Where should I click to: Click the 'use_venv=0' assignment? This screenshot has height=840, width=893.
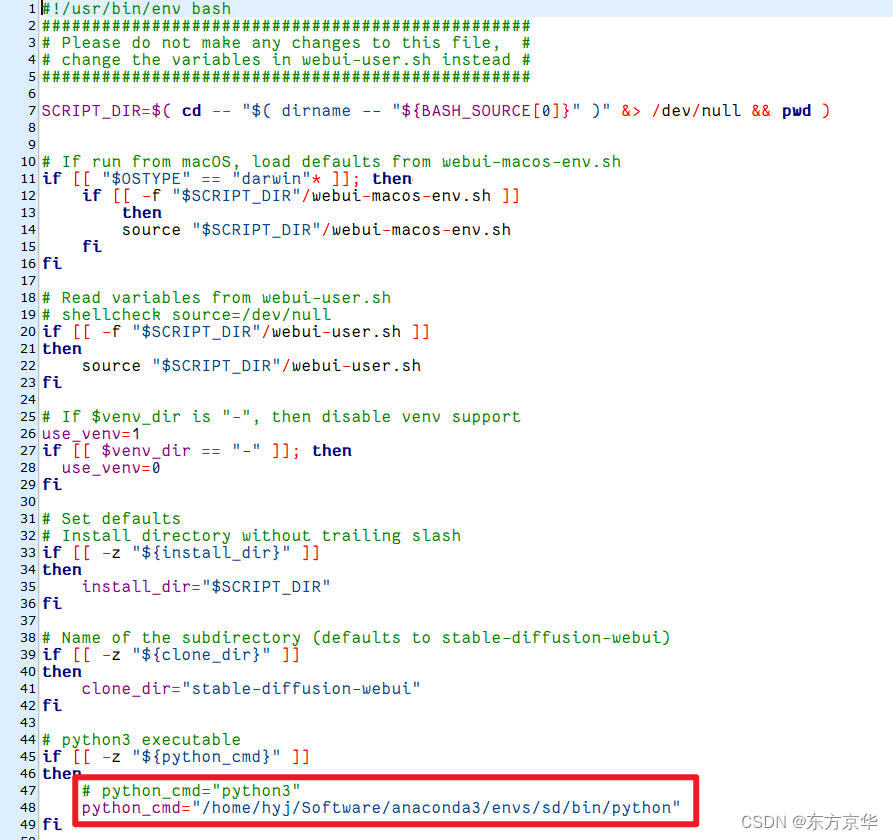coord(111,468)
